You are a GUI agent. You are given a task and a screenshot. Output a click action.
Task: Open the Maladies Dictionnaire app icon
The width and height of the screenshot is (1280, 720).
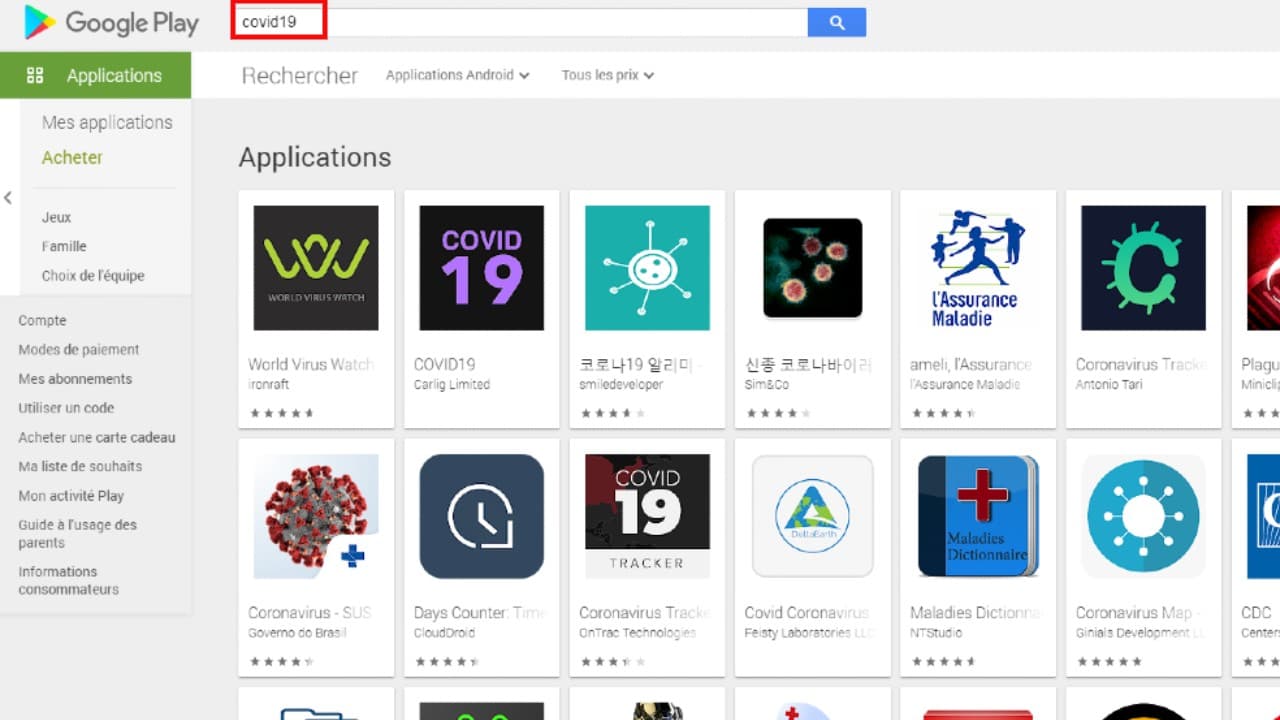pos(978,516)
